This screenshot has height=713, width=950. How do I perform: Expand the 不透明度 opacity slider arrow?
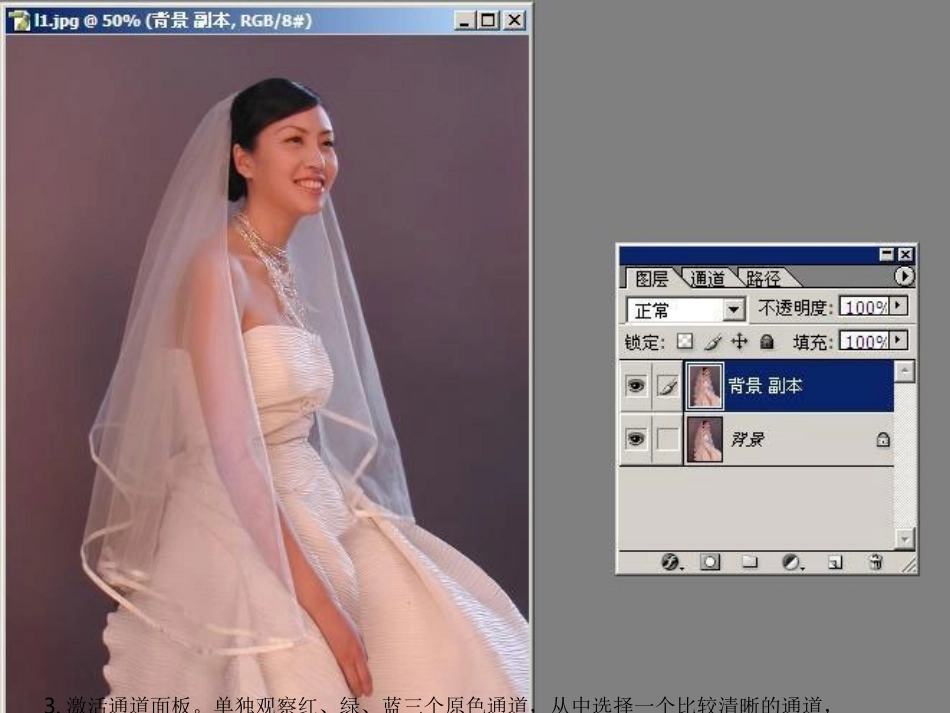click(x=899, y=305)
